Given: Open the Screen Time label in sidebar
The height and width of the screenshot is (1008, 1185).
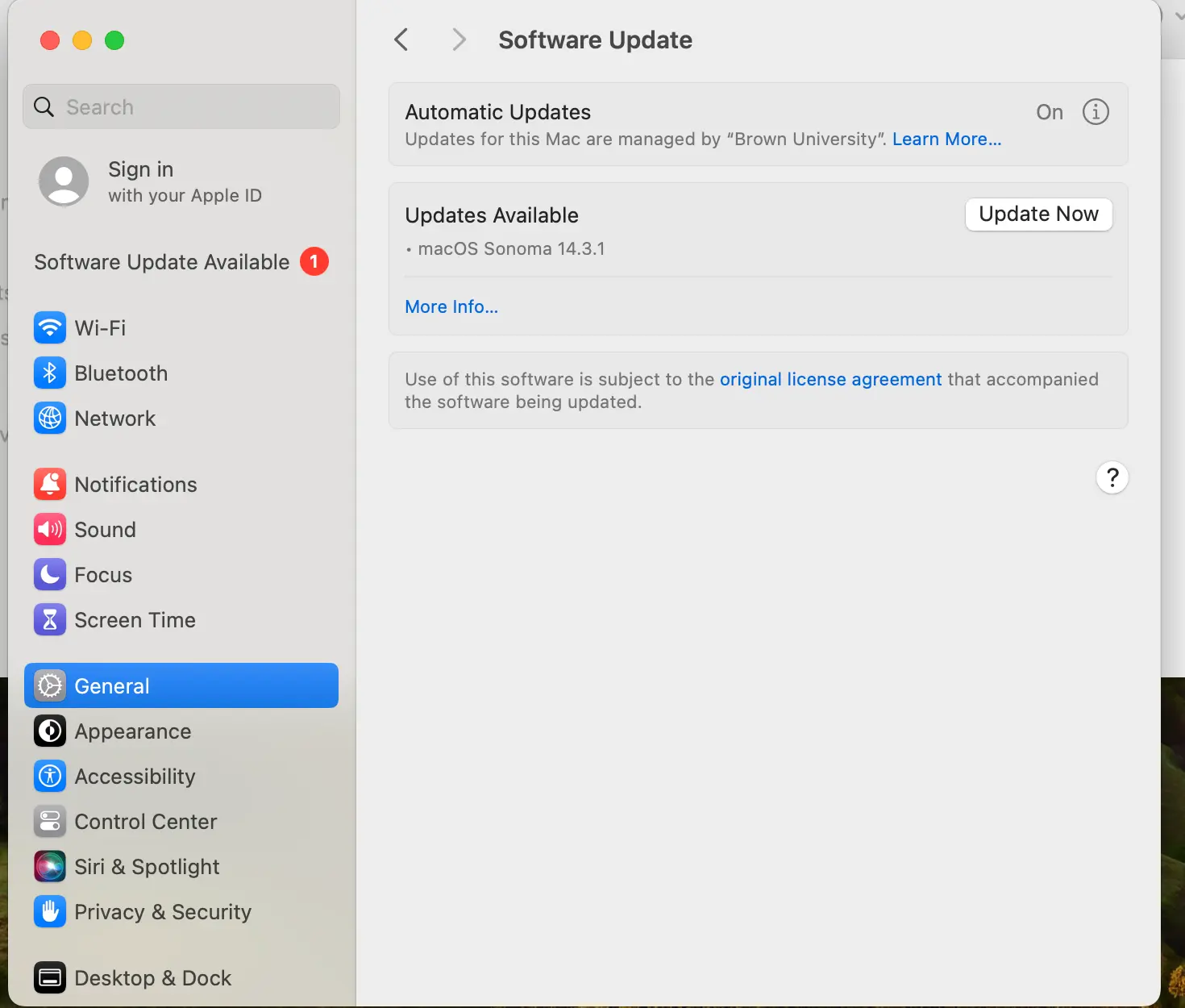Looking at the screenshot, I should (x=135, y=619).
